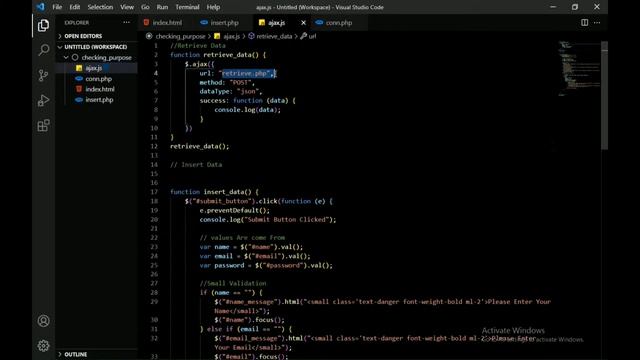Click the editor vertical scrollbar thumb
This screenshot has height=360, width=640.
[x=604, y=95]
